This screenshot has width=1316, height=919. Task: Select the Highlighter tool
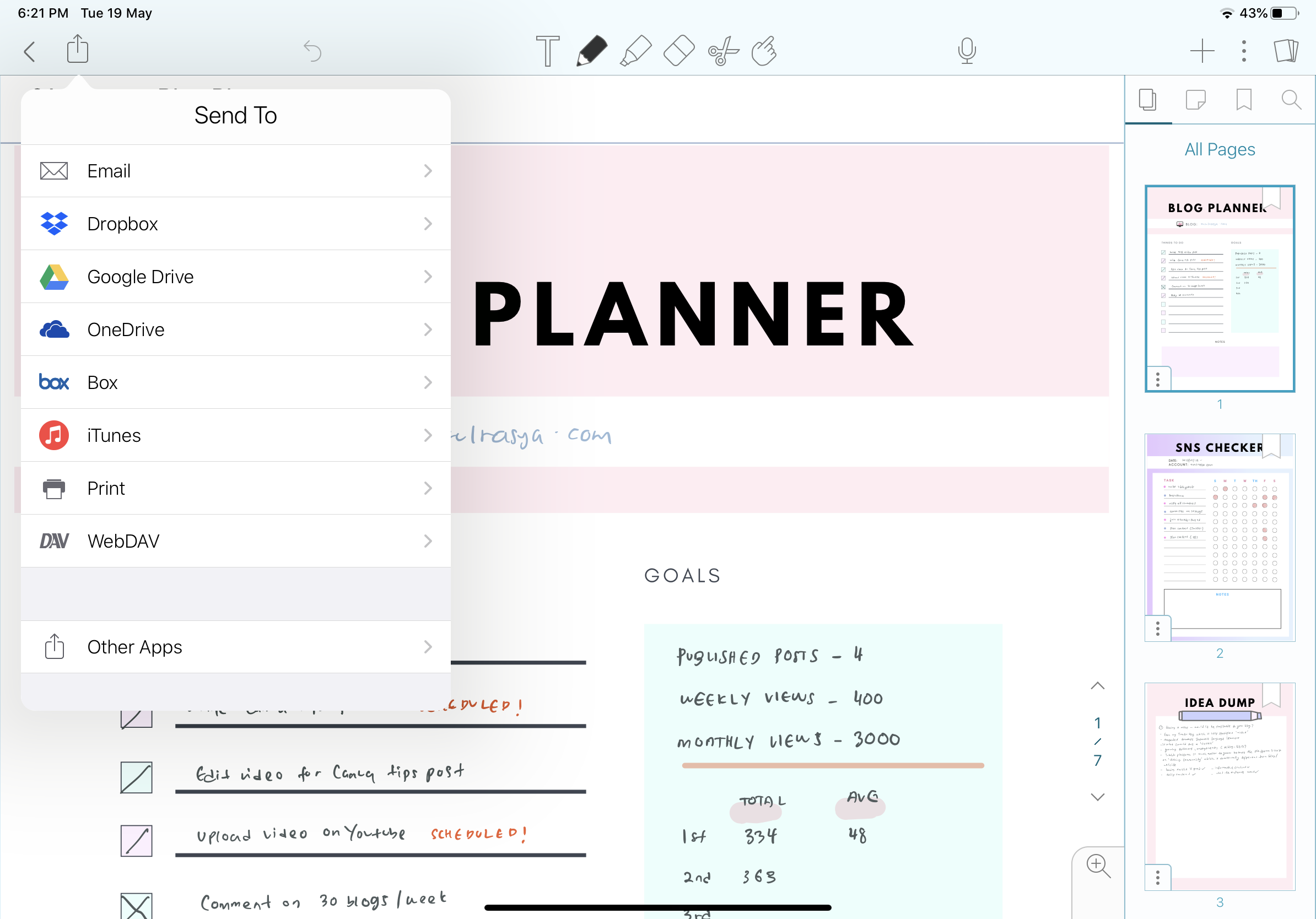click(x=635, y=51)
